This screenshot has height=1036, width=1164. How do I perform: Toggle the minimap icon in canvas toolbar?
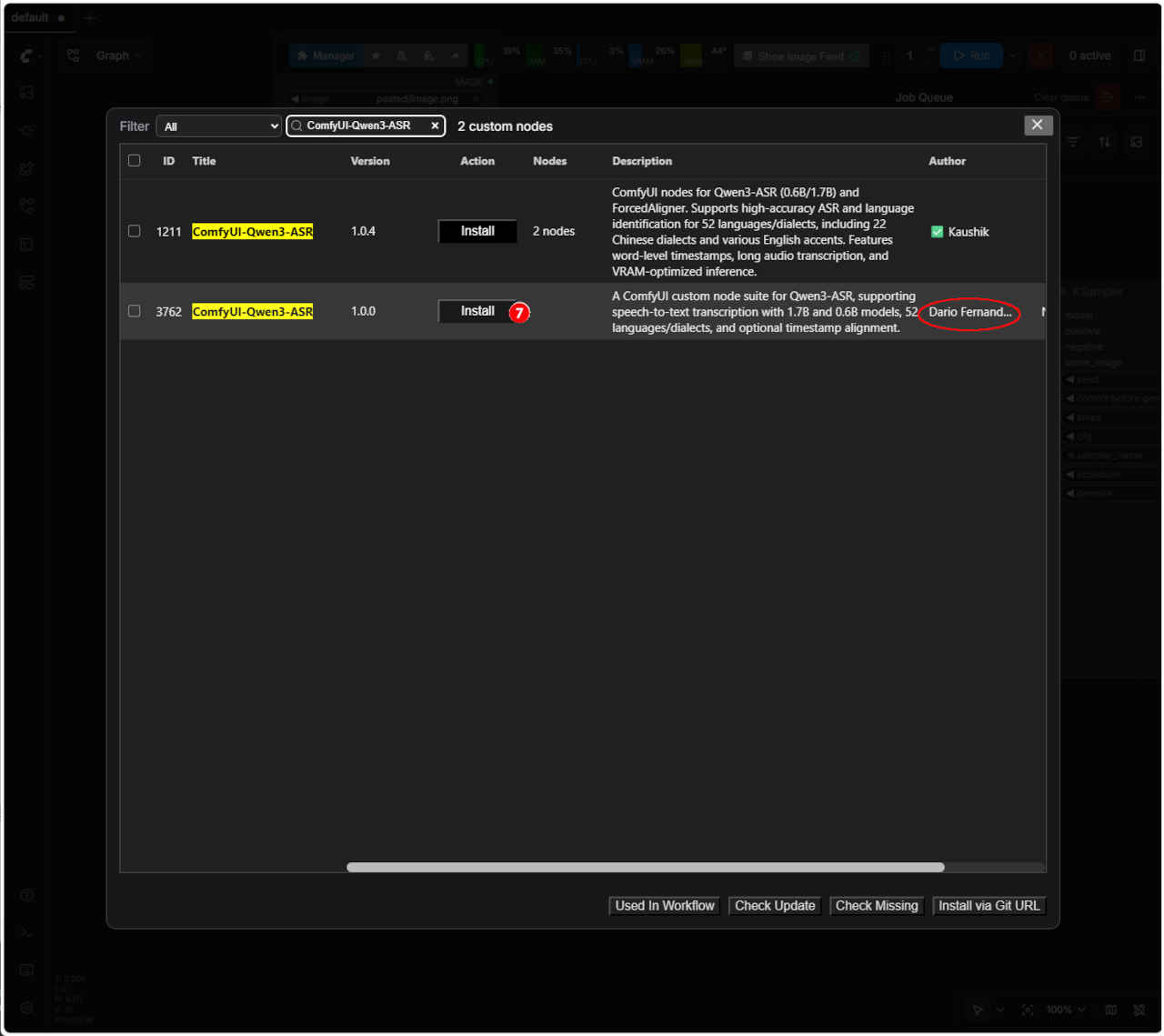tap(1110, 1010)
